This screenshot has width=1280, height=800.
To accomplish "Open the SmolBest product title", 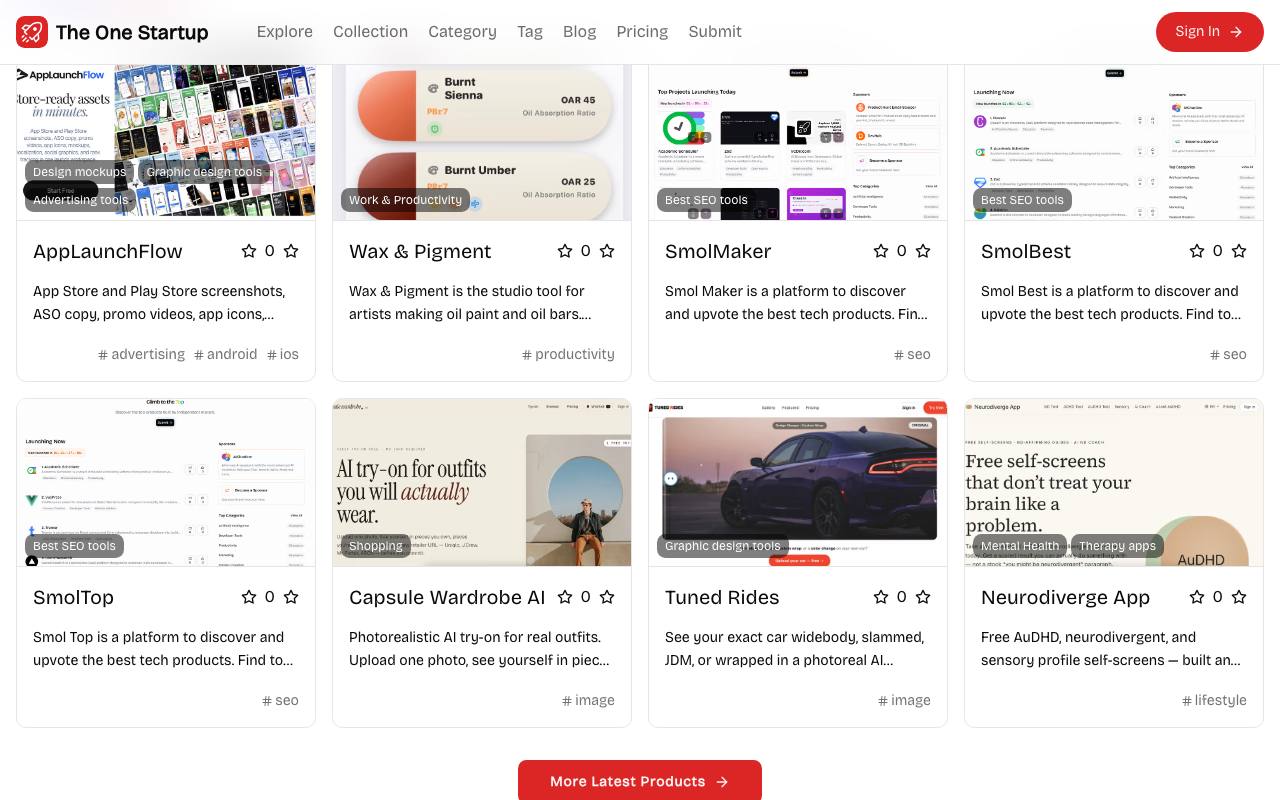I will (1026, 251).
